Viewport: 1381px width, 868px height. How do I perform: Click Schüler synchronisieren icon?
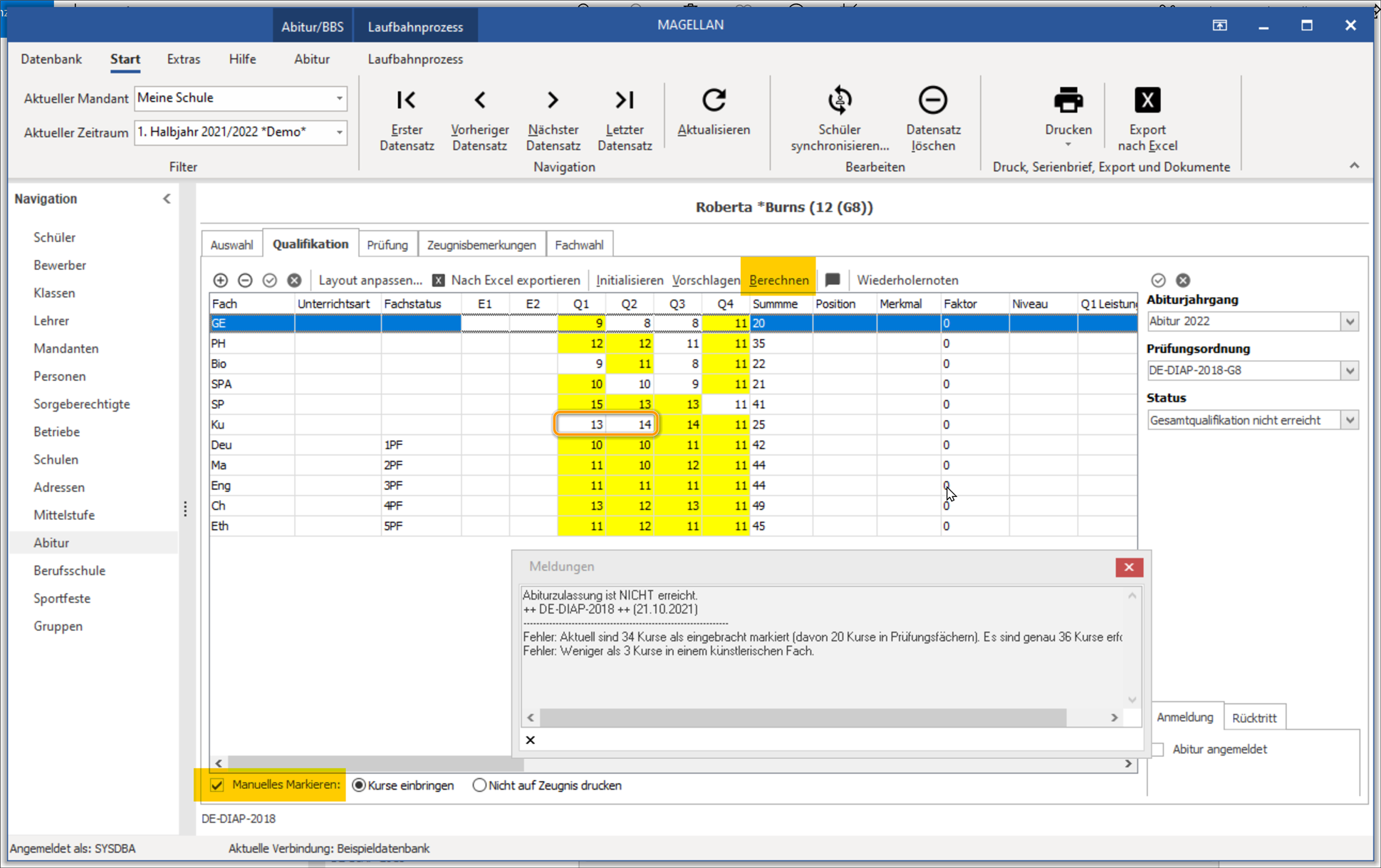click(x=840, y=100)
